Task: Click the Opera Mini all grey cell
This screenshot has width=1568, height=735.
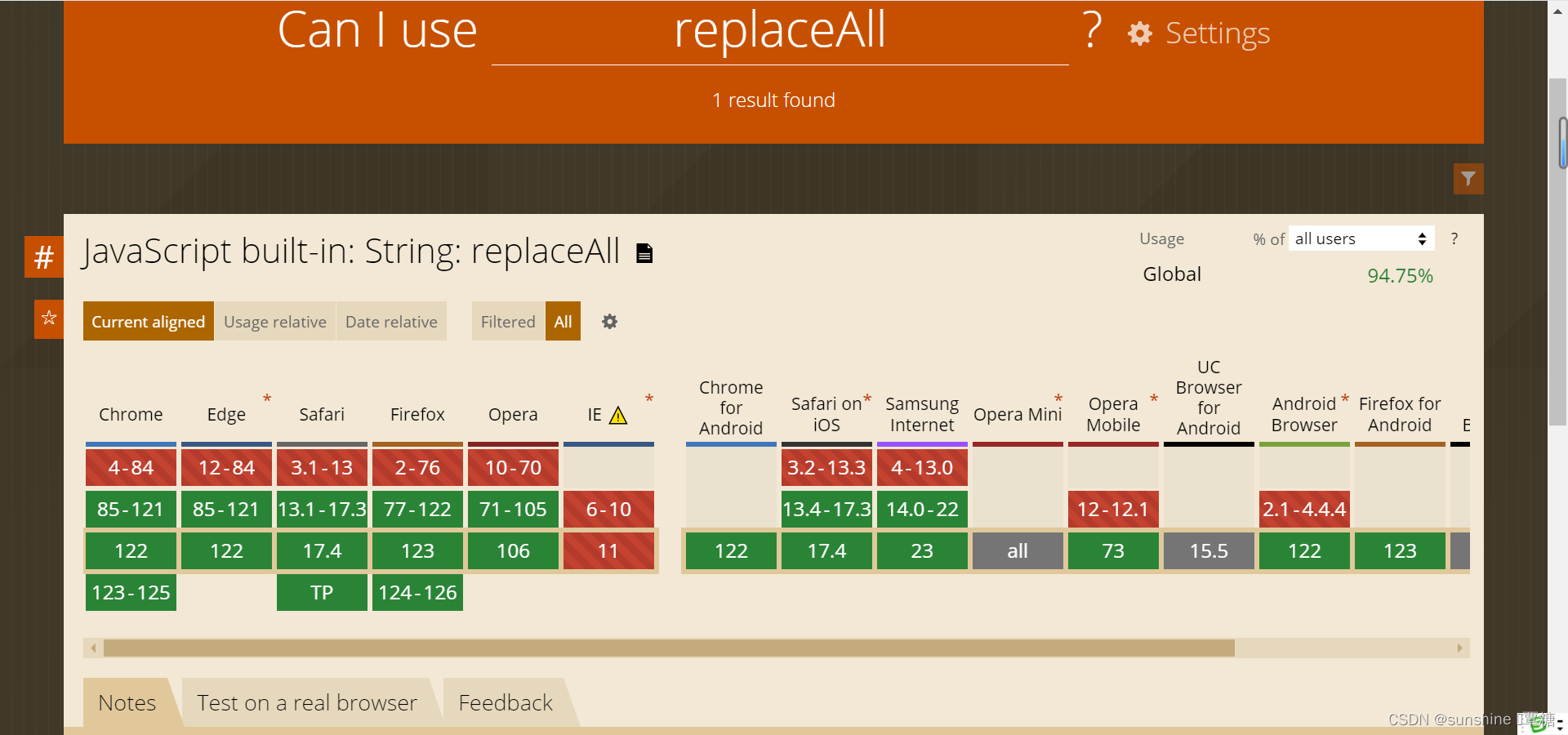Action: coord(1018,551)
